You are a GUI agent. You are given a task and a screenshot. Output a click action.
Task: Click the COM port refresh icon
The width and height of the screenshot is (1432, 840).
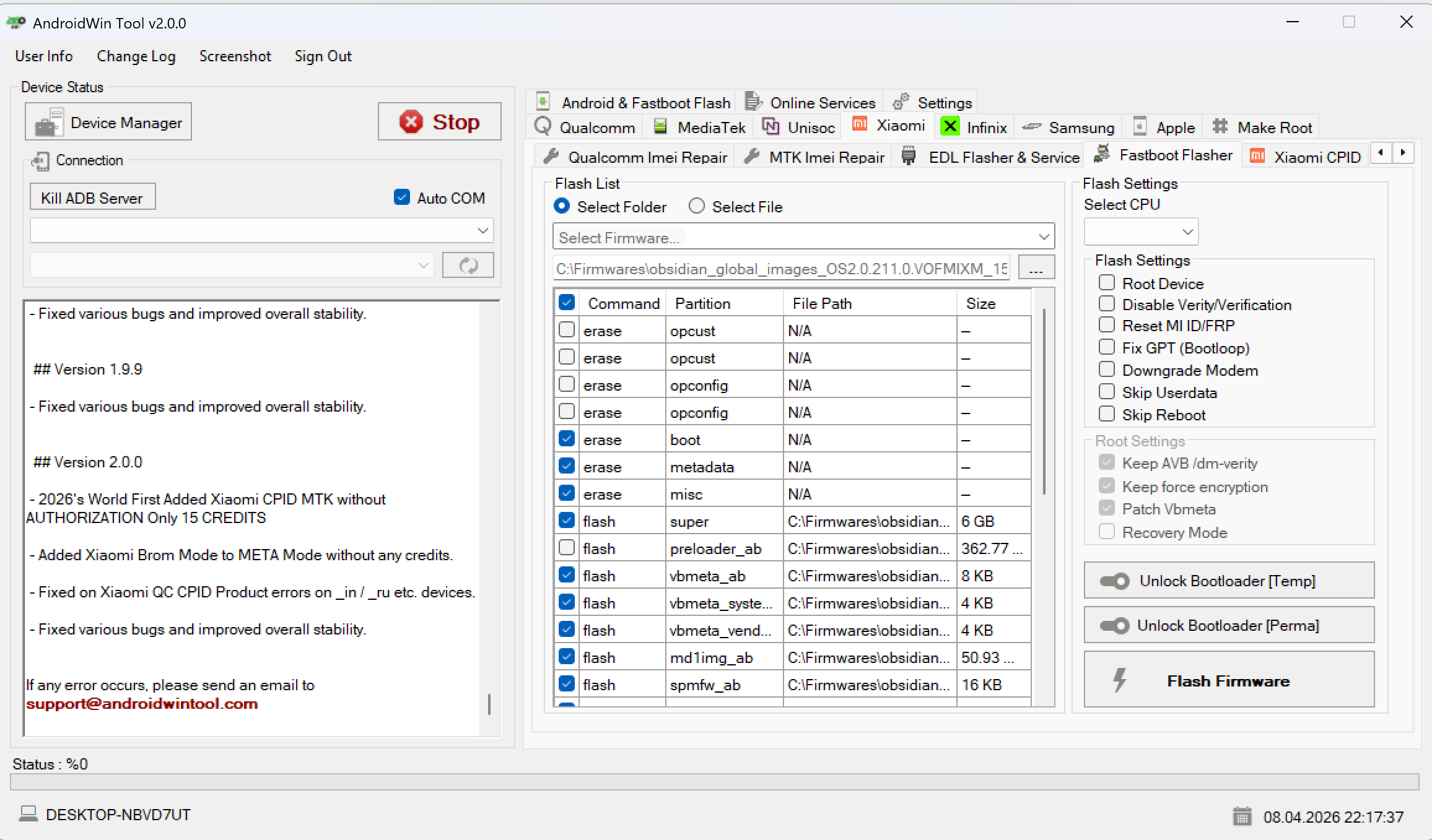pyautogui.click(x=468, y=266)
